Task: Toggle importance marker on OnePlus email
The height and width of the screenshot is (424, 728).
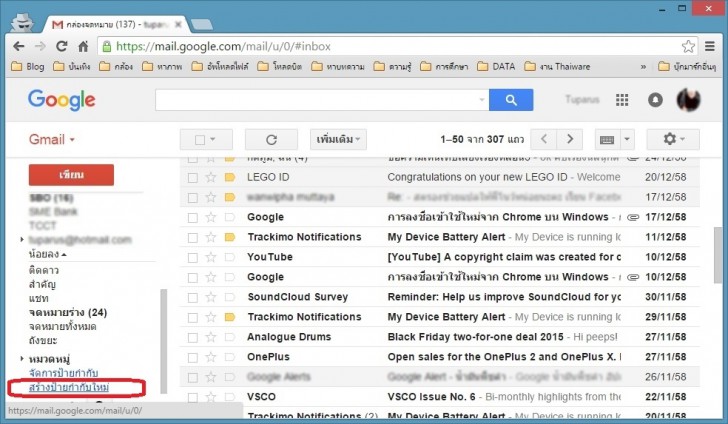Action: [x=230, y=357]
